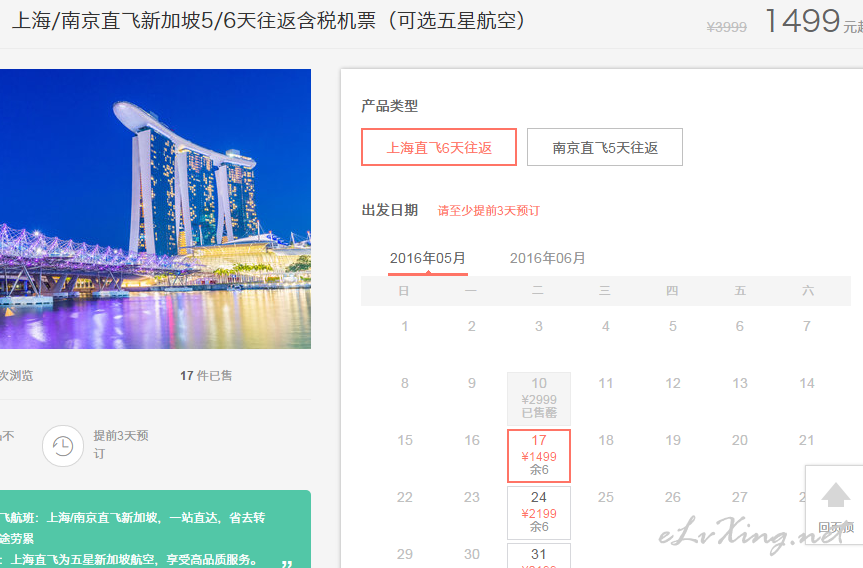The image size is (863, 568).
Task: Click the 1499 price in the header
Action: [x=802, y=21]
